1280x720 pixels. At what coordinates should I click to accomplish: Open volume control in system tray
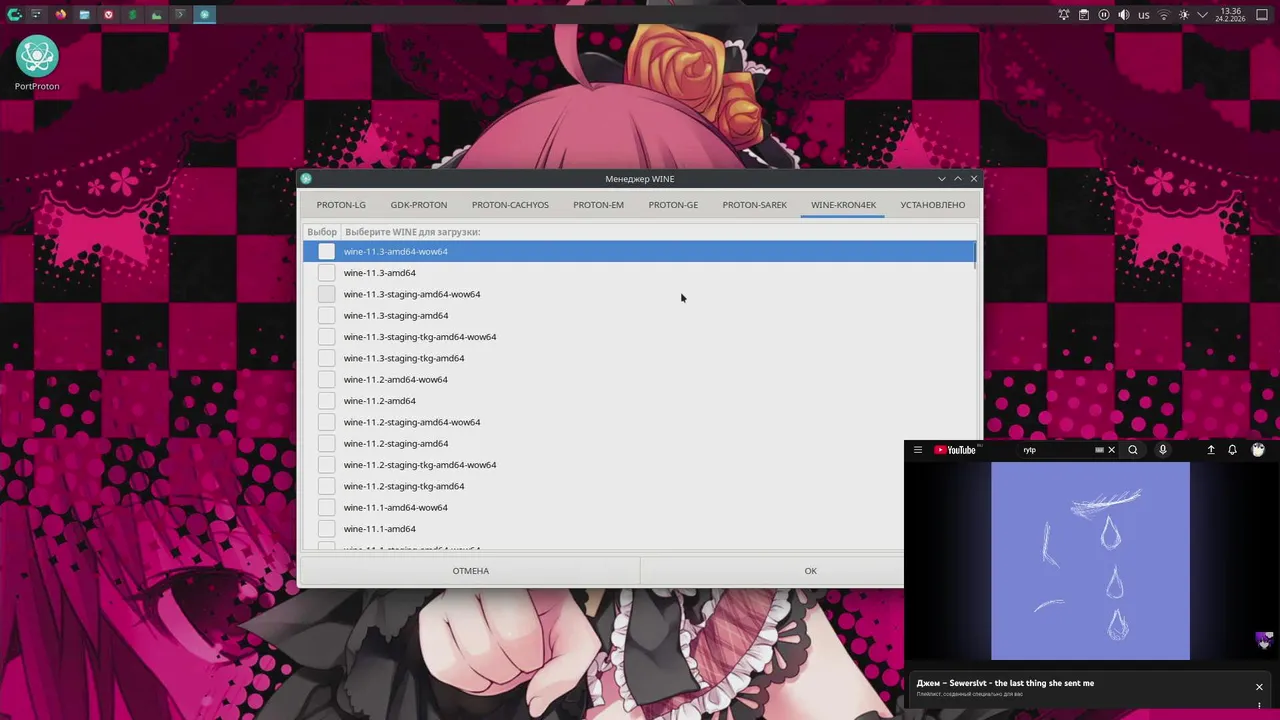[x=1124, y=15]
